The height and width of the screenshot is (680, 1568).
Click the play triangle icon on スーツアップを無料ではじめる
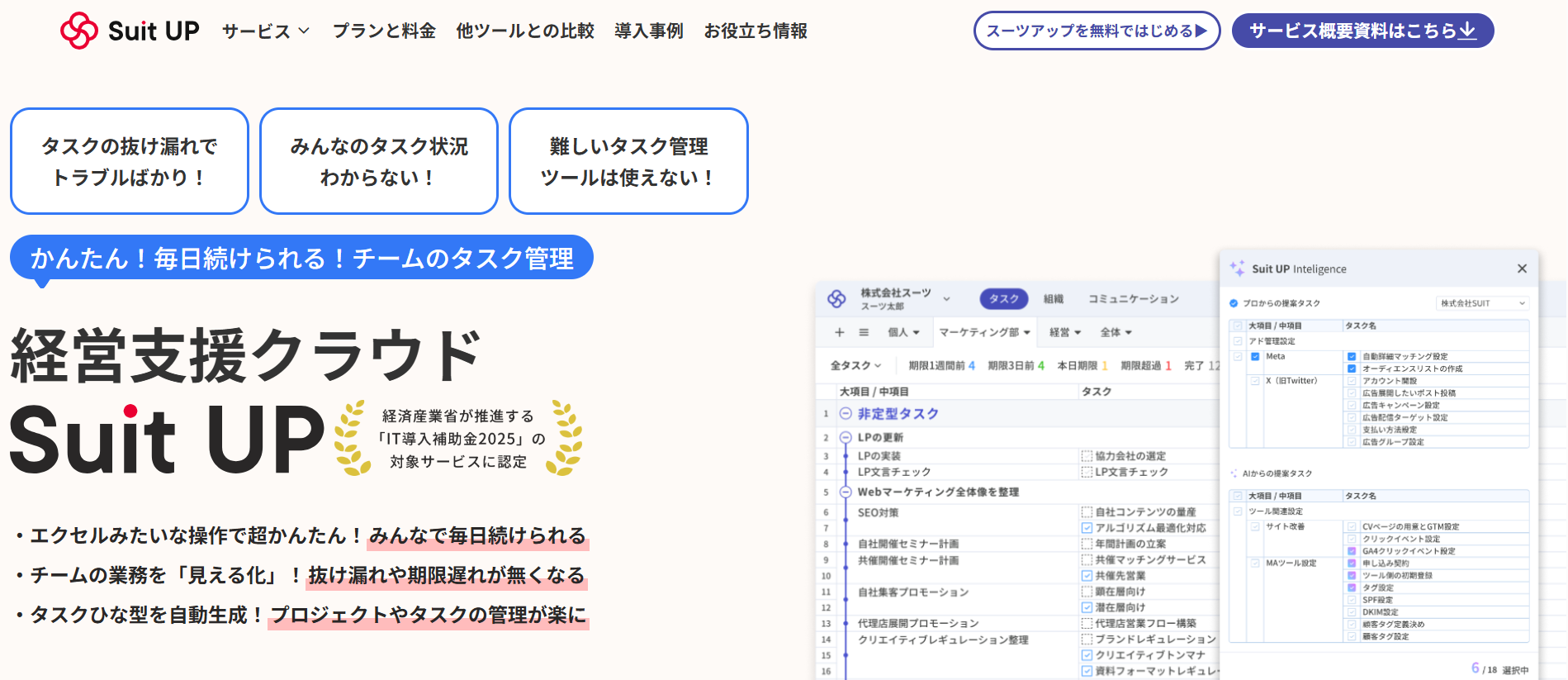pos(1201,31)
